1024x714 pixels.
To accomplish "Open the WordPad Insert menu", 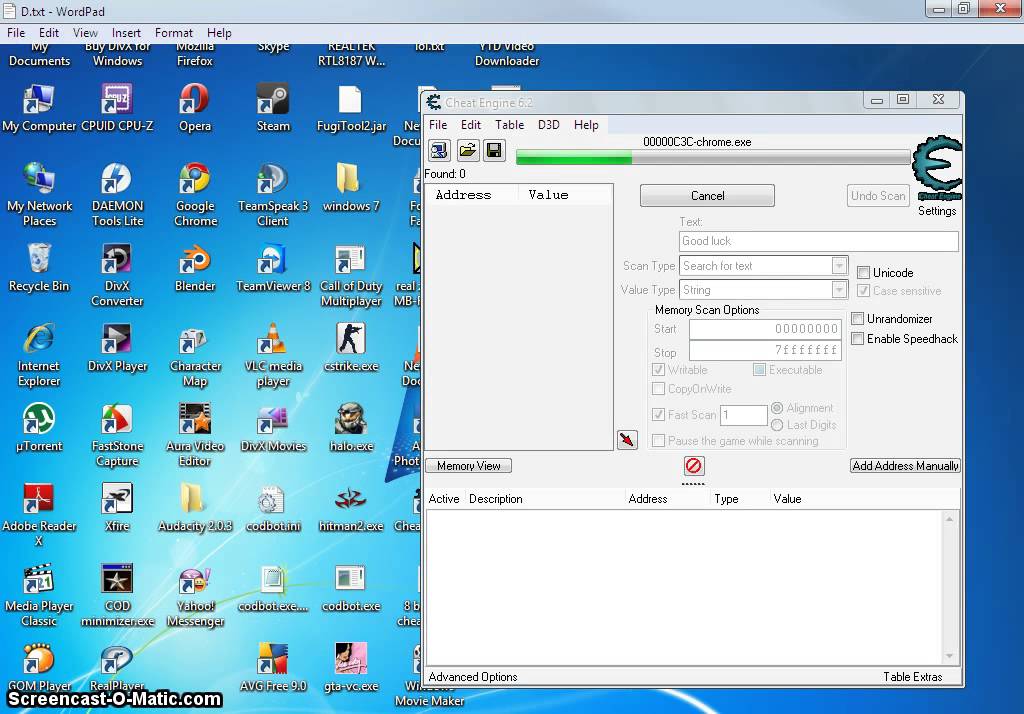I will click(126, 33).
